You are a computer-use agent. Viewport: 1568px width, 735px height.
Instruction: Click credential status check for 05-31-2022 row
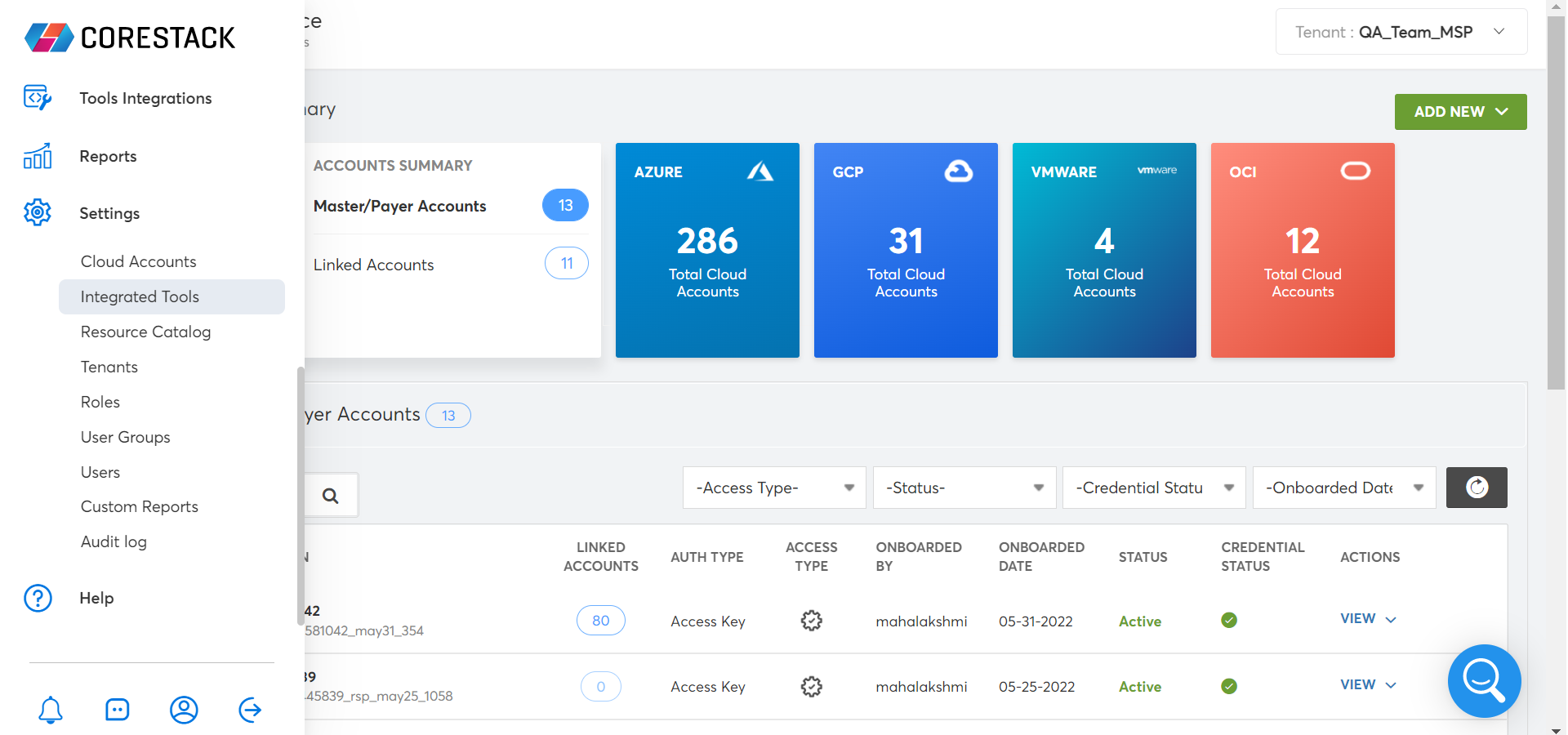pos(1229,621)
